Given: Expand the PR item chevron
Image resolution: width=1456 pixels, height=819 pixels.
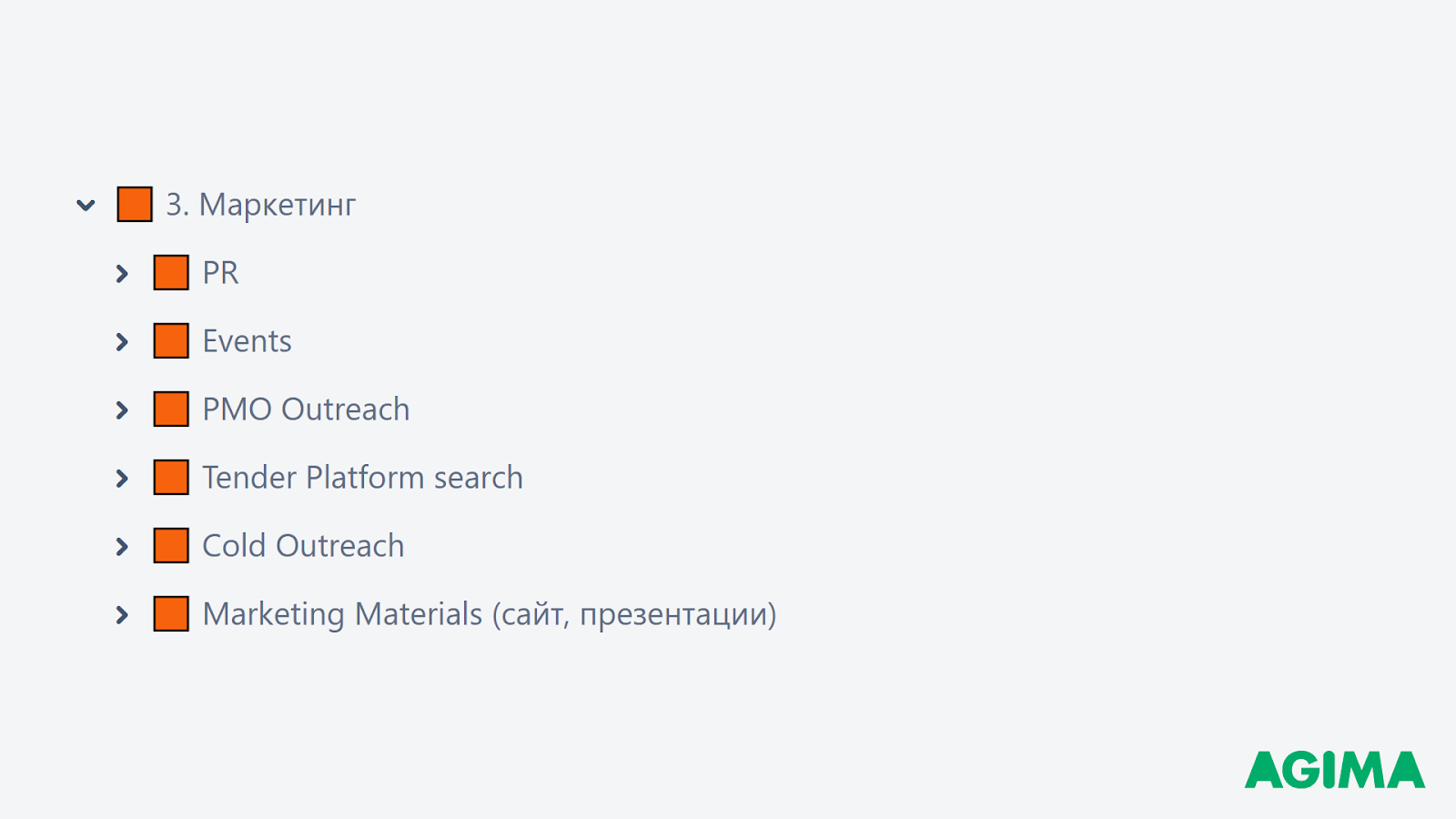Looking at the screenshot, I should 122,273.
